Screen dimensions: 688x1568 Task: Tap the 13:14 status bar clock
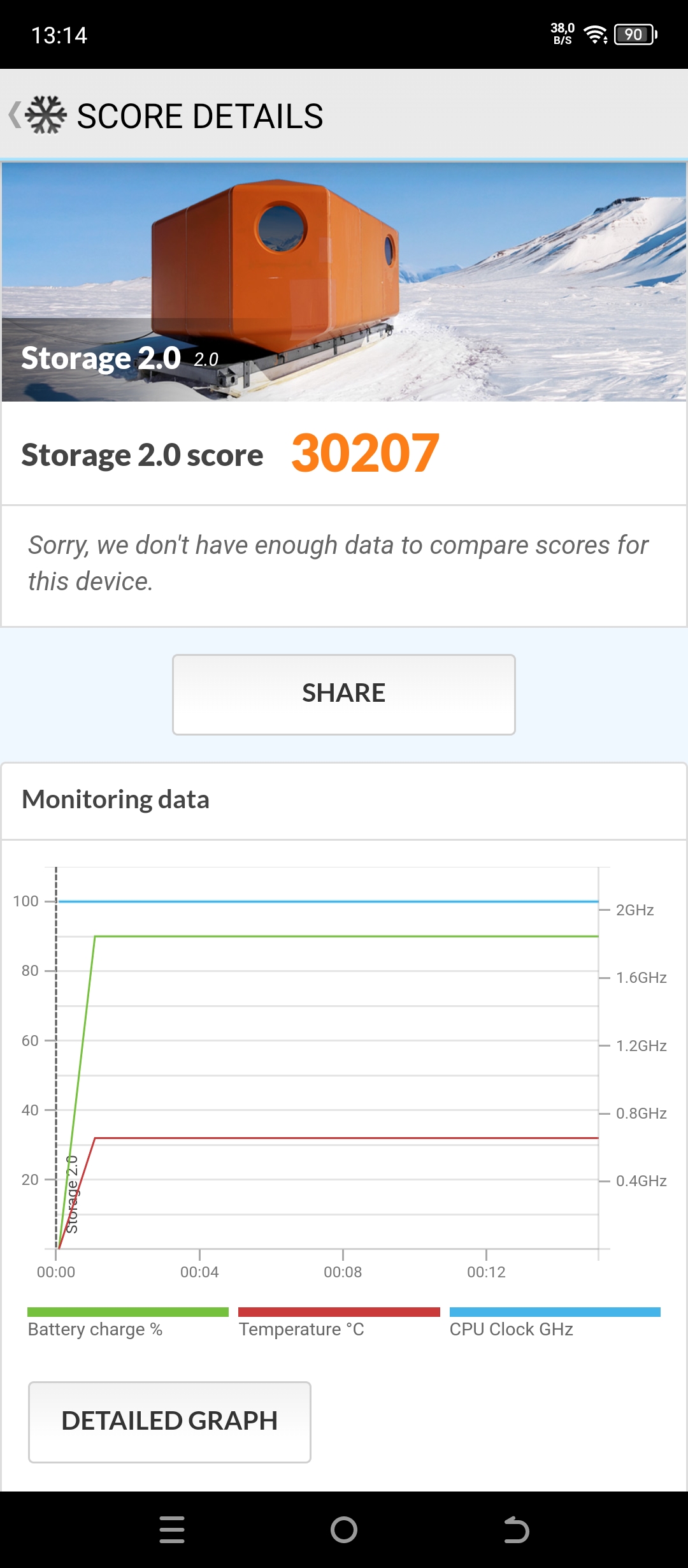59,35
